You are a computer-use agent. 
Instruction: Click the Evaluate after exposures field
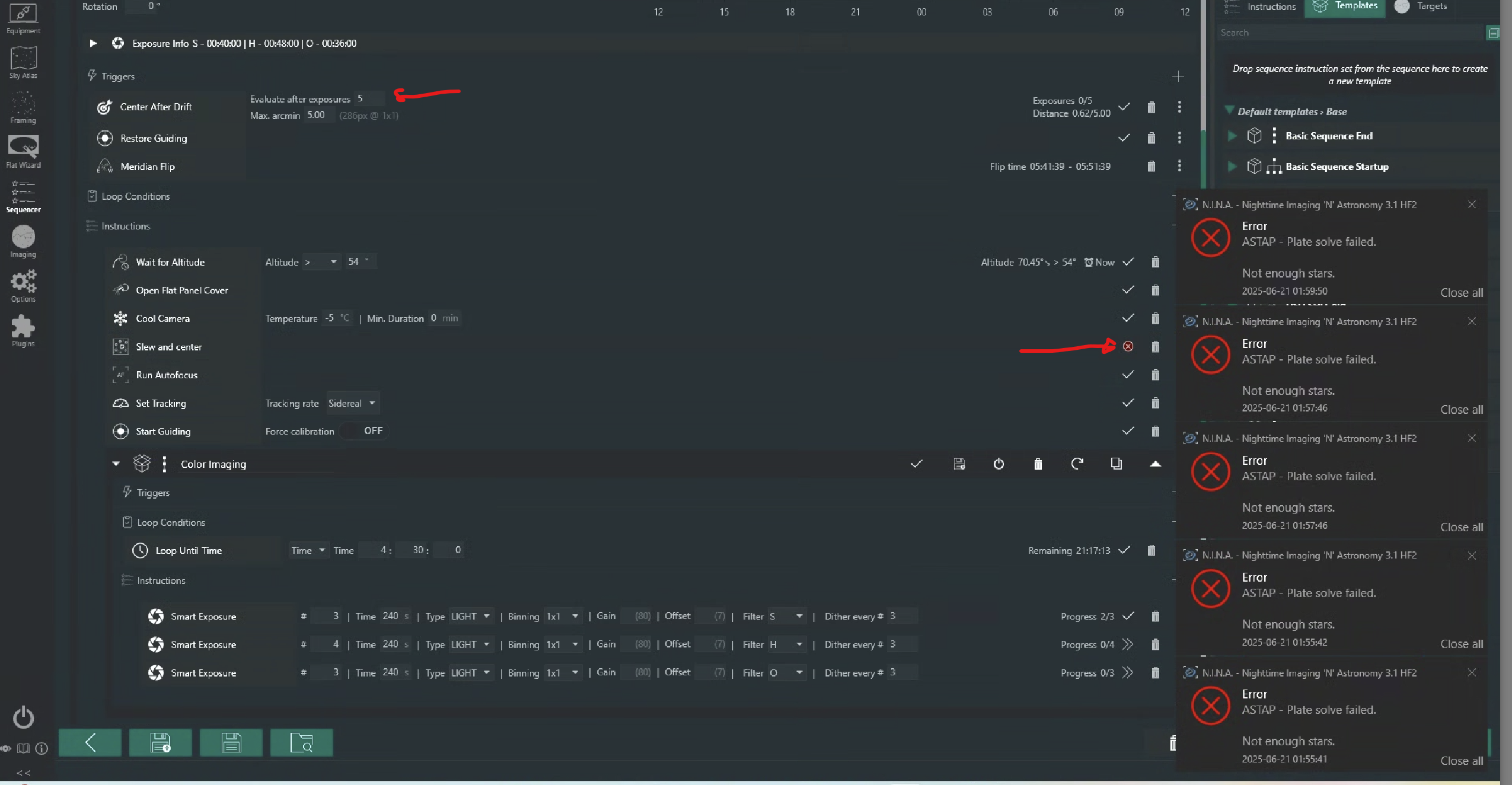369,98
